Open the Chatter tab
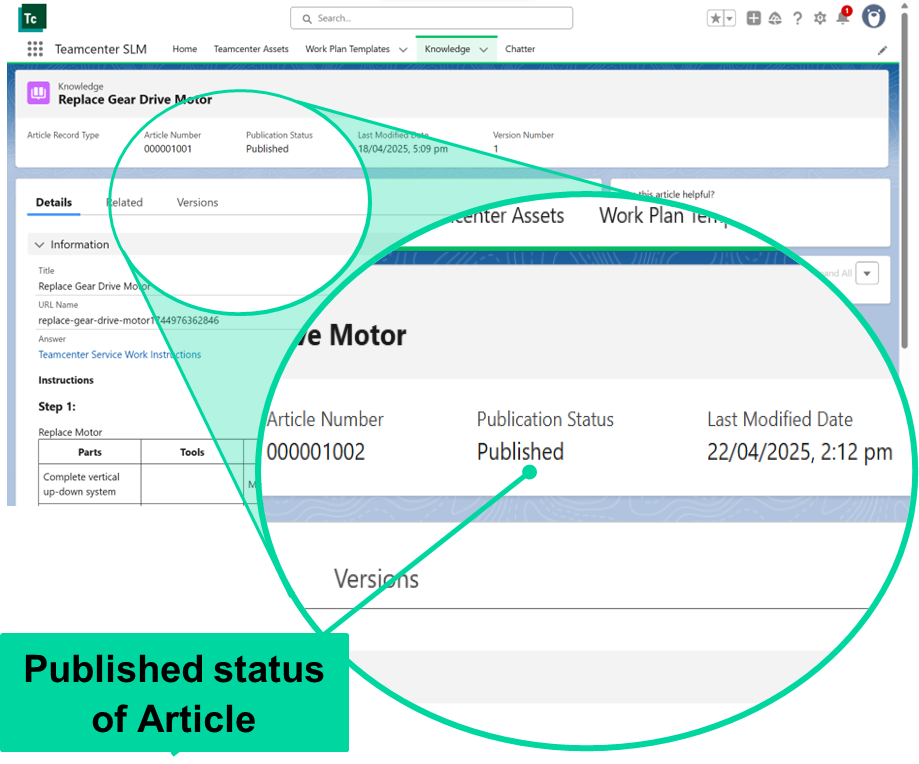This screenshot has width=919, height=764. pos(520,49)
